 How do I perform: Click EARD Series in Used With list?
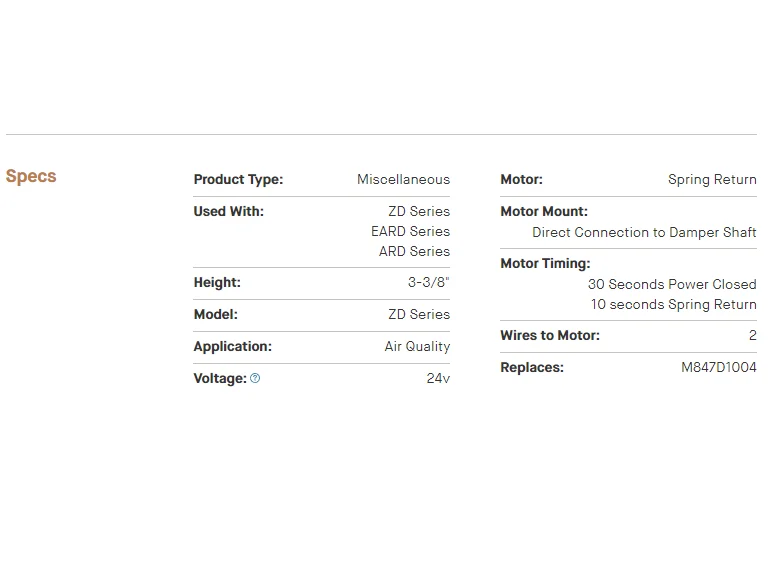pyautogui.click(x=410, y=232)
